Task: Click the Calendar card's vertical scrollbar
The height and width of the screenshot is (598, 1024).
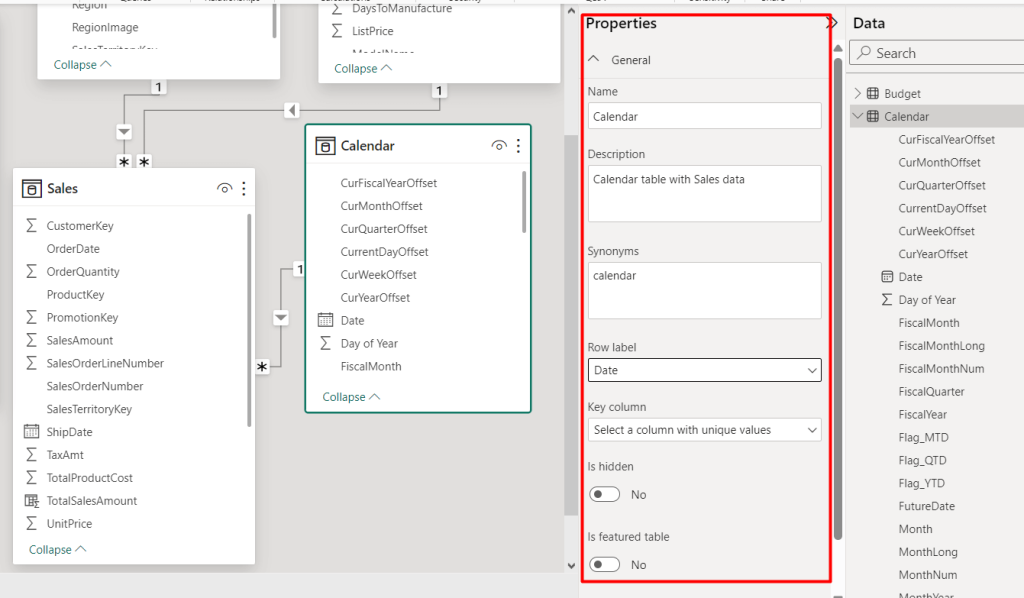Action: coord(524,202)
